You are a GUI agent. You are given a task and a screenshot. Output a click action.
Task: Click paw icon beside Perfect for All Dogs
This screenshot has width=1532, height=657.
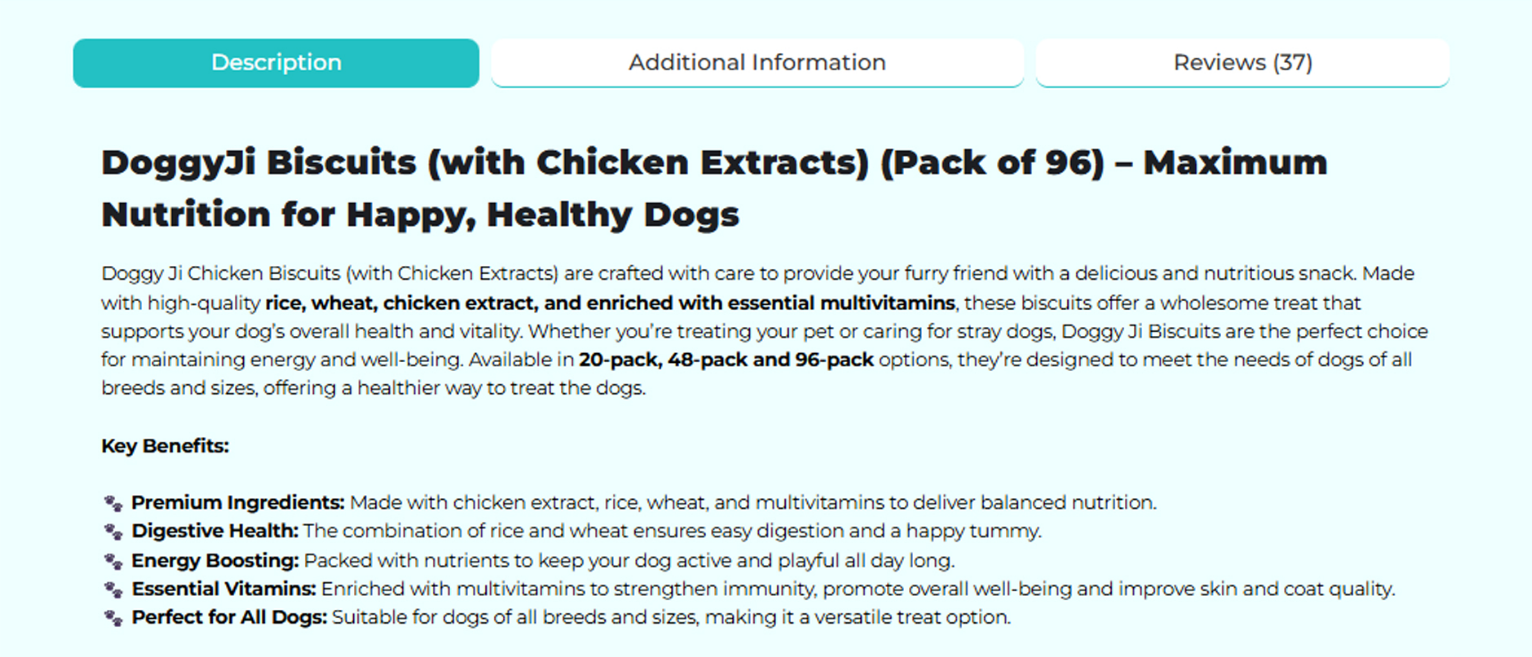pos(113,618)
